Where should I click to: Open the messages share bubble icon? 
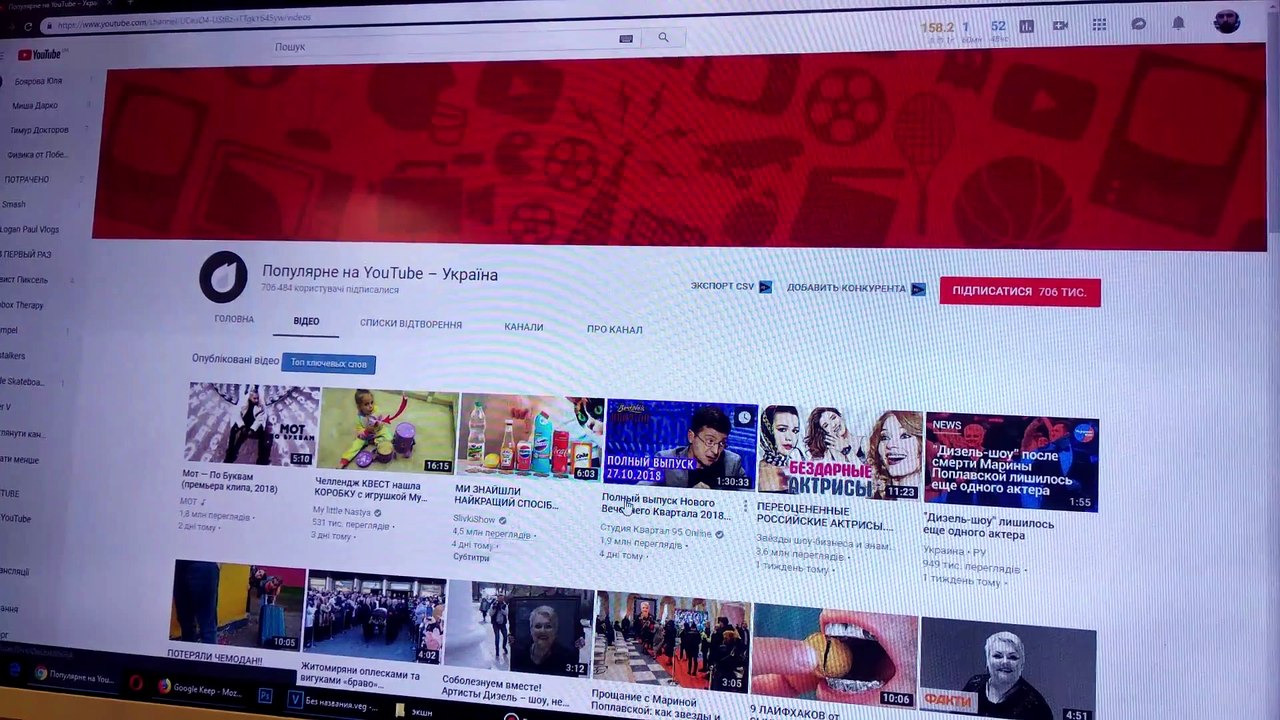click(1138, 24)
